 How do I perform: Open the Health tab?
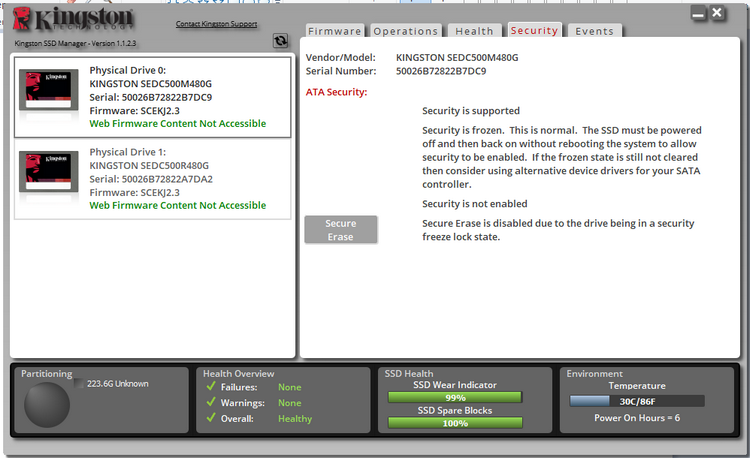474,31
